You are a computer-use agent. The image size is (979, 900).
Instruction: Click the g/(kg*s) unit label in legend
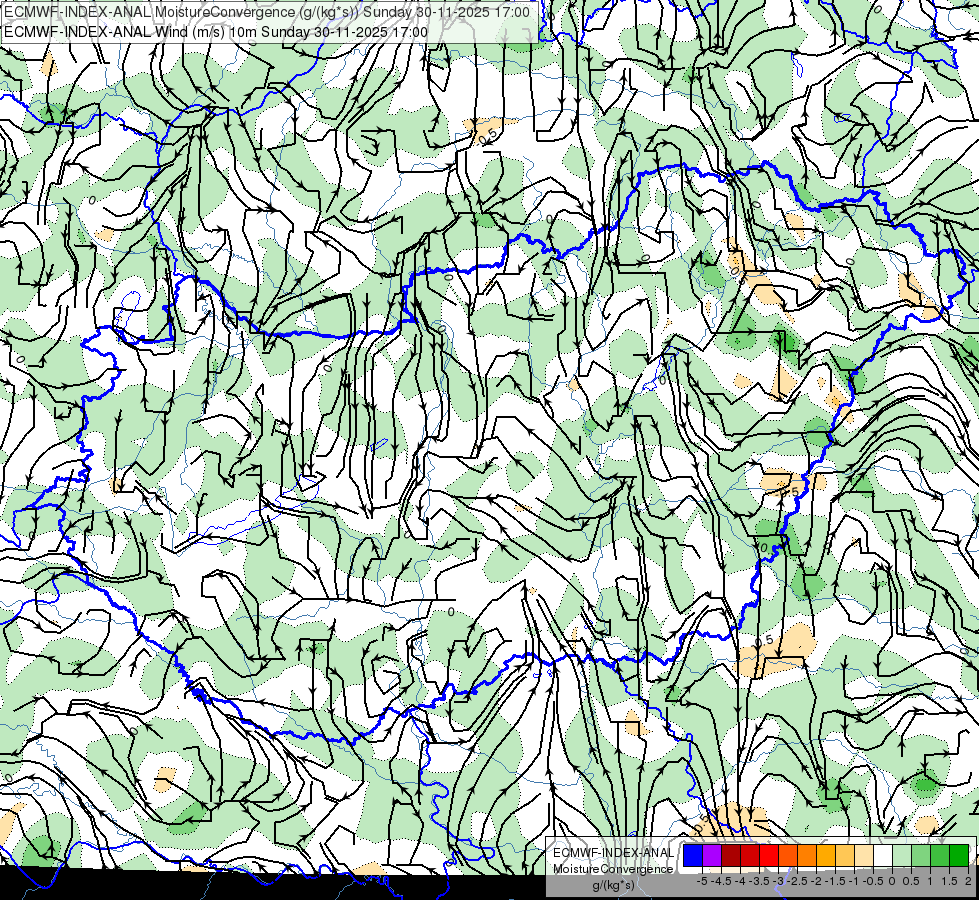tap(614, 885)
